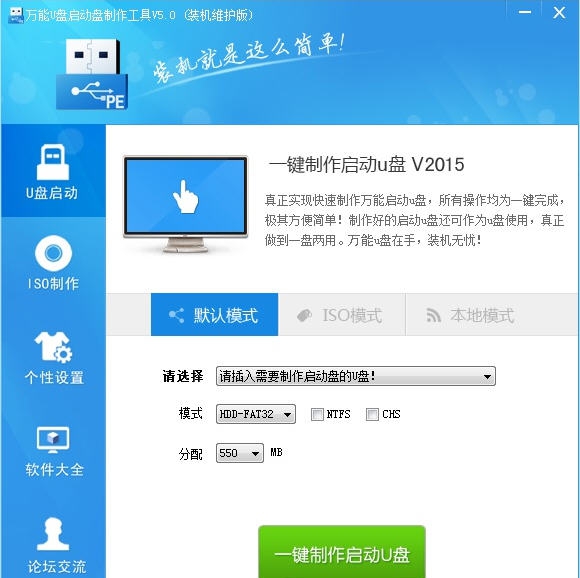This screenshot has height=578, width=580.
Task: Open the 软件大全 monitor icon
Action: (53, 440)
